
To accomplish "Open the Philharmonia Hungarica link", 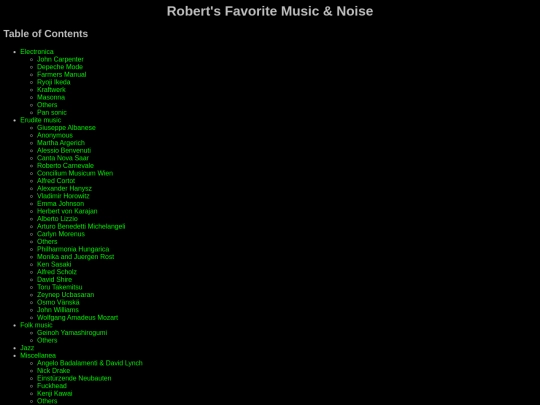I will [x=73, y=249].
